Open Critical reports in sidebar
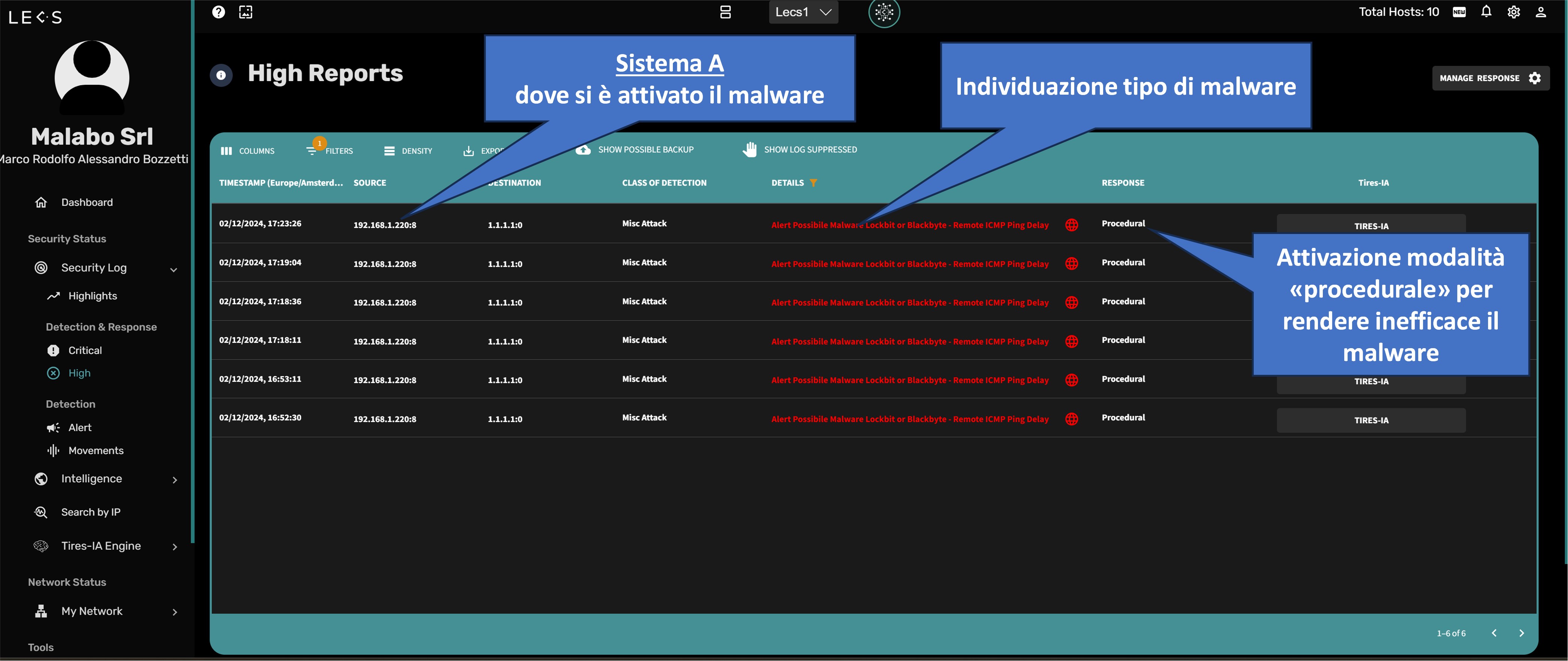1568x661 pixels. [84, 350]
